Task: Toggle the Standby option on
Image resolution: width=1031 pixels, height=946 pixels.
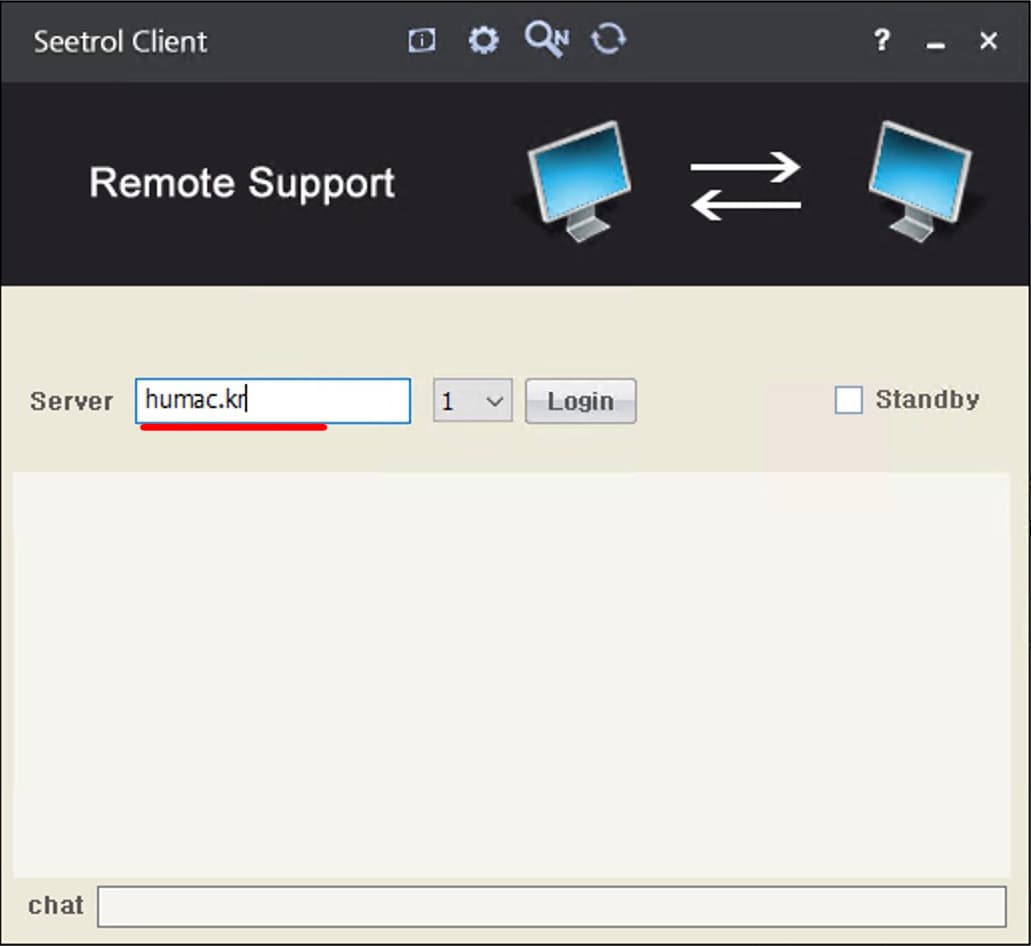Action: [849, 400]
